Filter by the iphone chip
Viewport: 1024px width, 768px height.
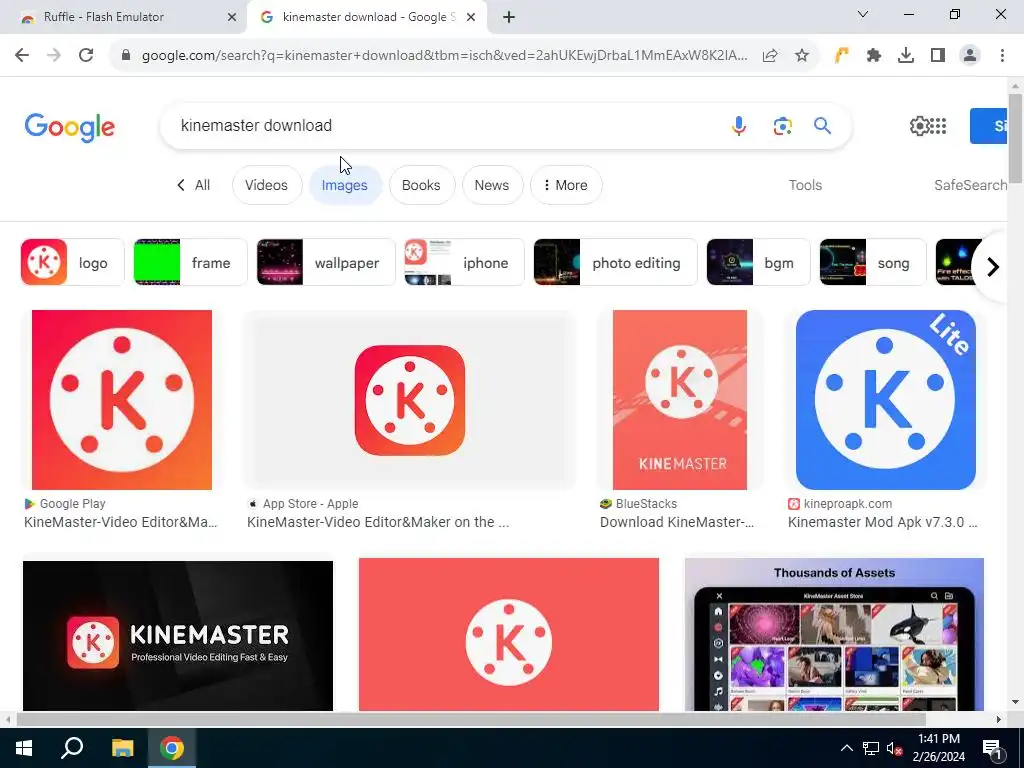[464, 263]
